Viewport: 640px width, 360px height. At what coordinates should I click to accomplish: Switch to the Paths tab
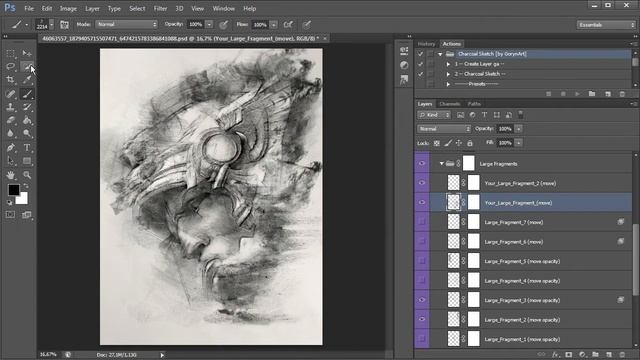coord(474,104)
